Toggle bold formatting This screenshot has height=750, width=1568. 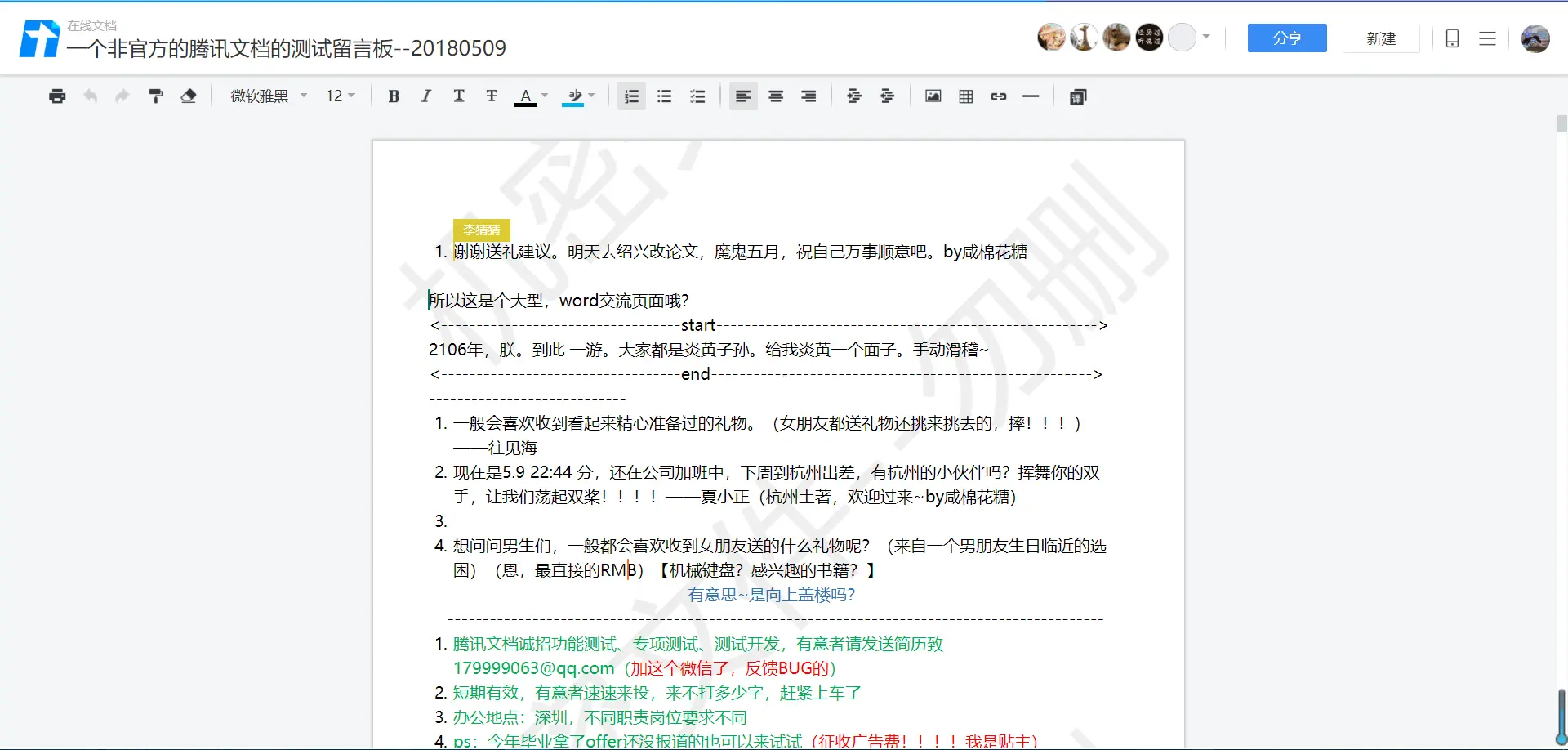click(x=394, y=96)
